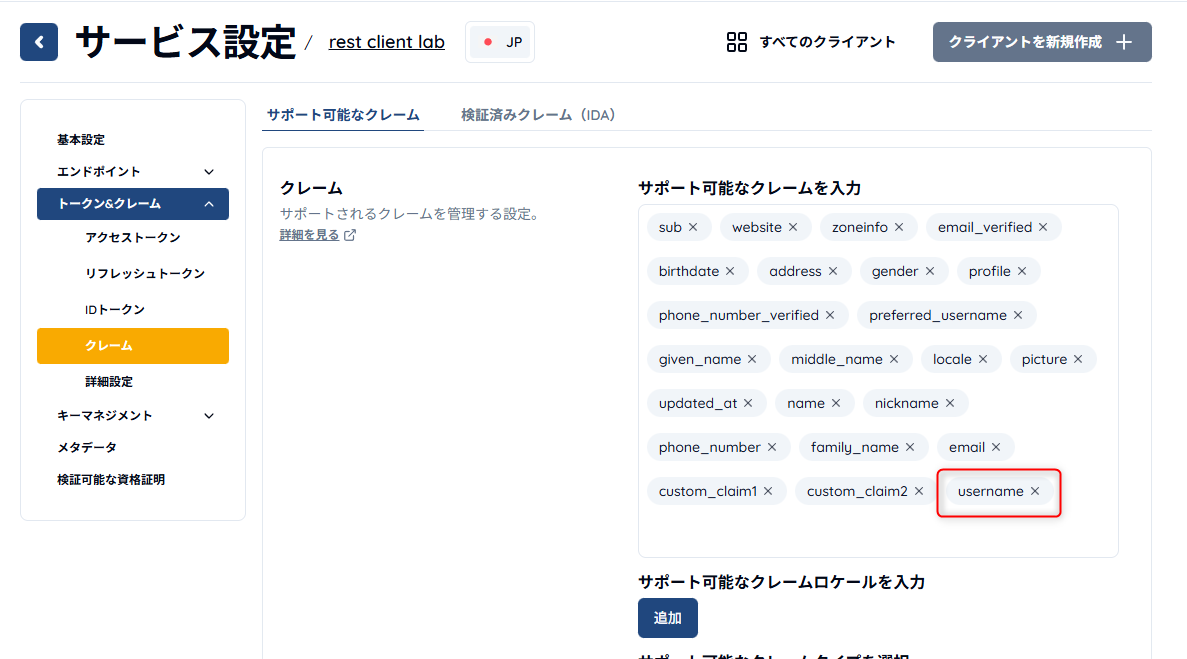Expand the エンドポイント sidebar section

click(x=209, y=172)
